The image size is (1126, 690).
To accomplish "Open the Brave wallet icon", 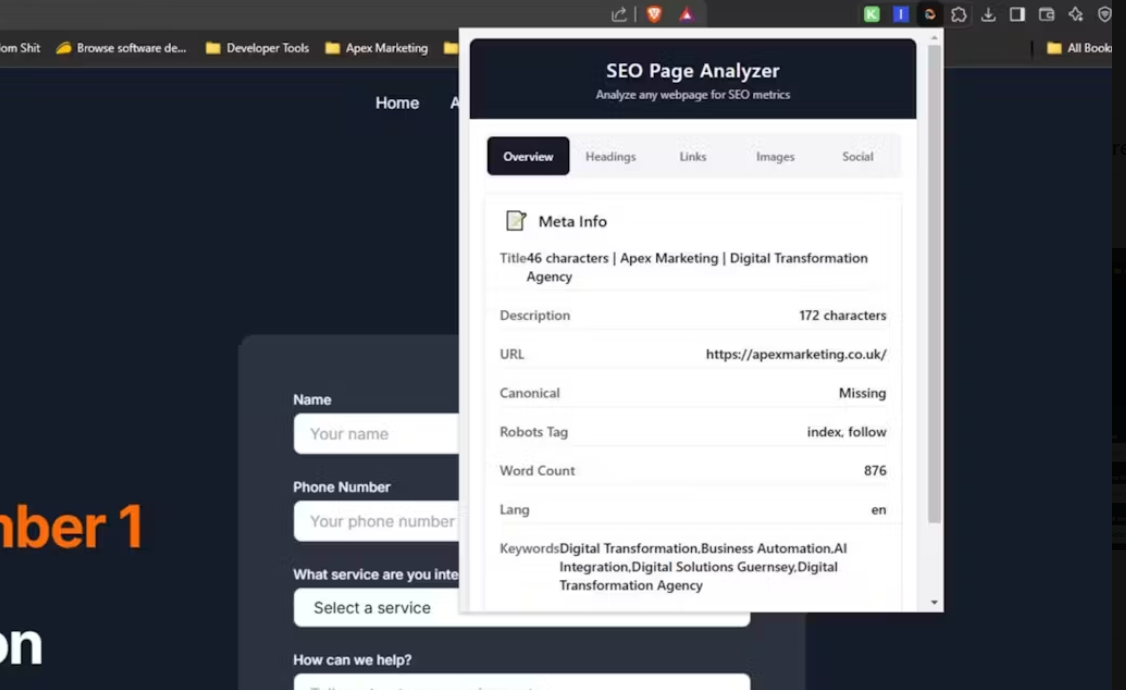I will click(1046, 14).
